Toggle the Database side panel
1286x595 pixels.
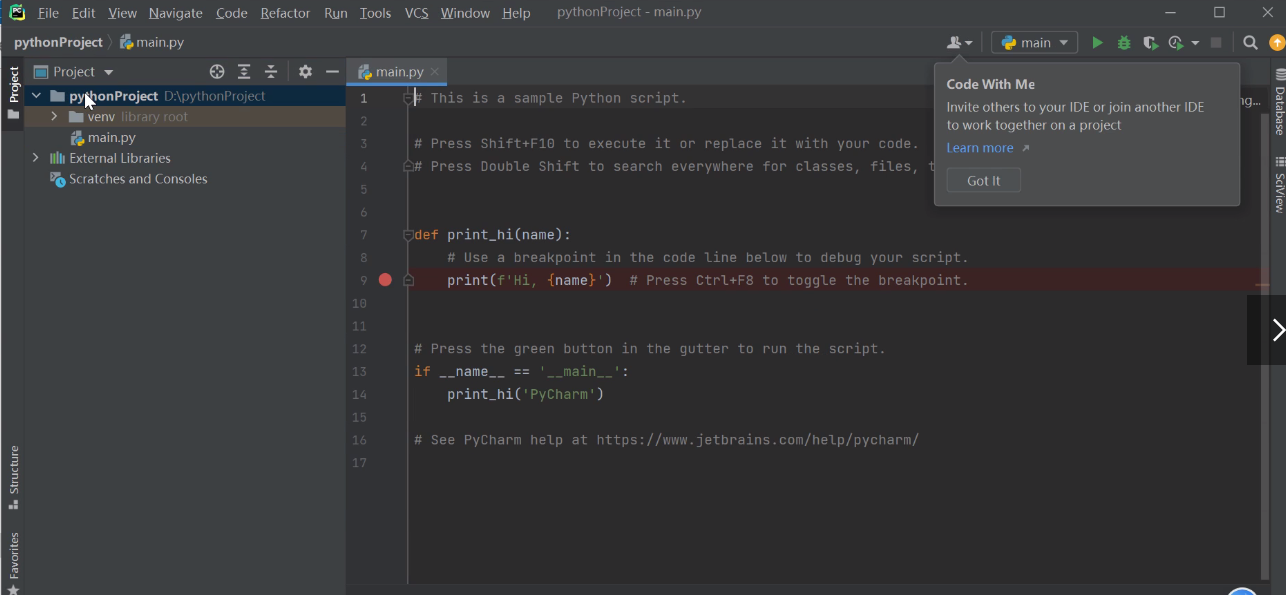[x=1279, y=103]
